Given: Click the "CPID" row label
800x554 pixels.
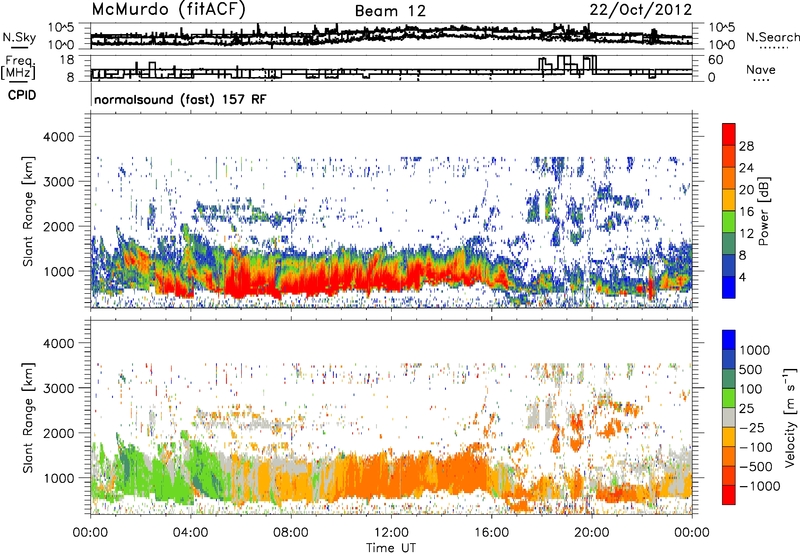Looking at the screenshot, I should pos(22,95).
